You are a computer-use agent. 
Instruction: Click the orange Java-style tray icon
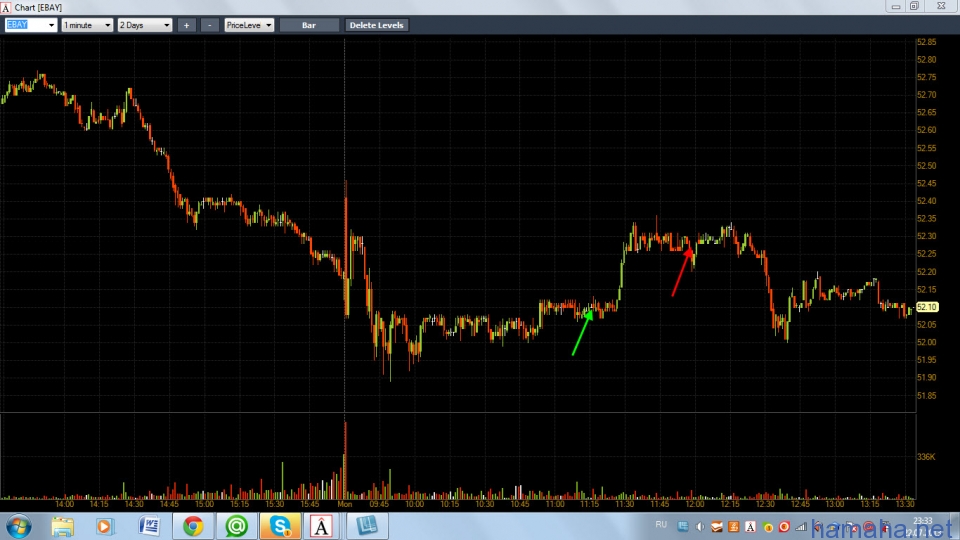(733, 527)
